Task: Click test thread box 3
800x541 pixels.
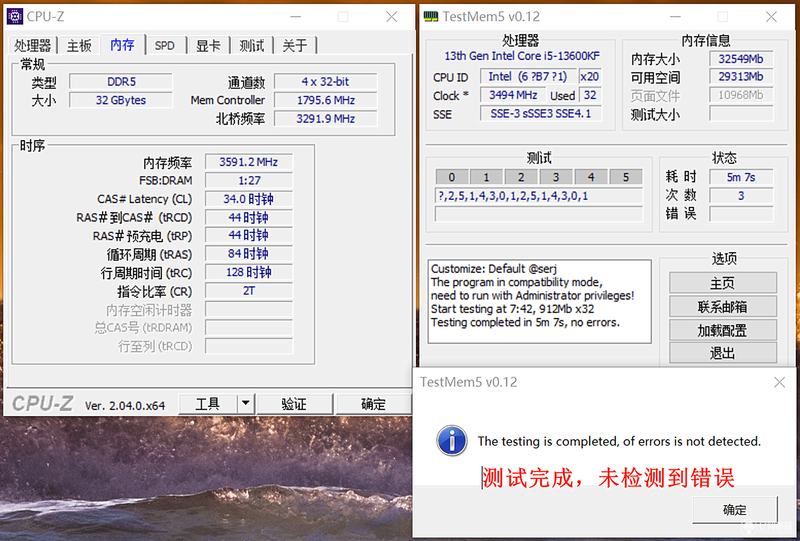Action: point(556,177)
